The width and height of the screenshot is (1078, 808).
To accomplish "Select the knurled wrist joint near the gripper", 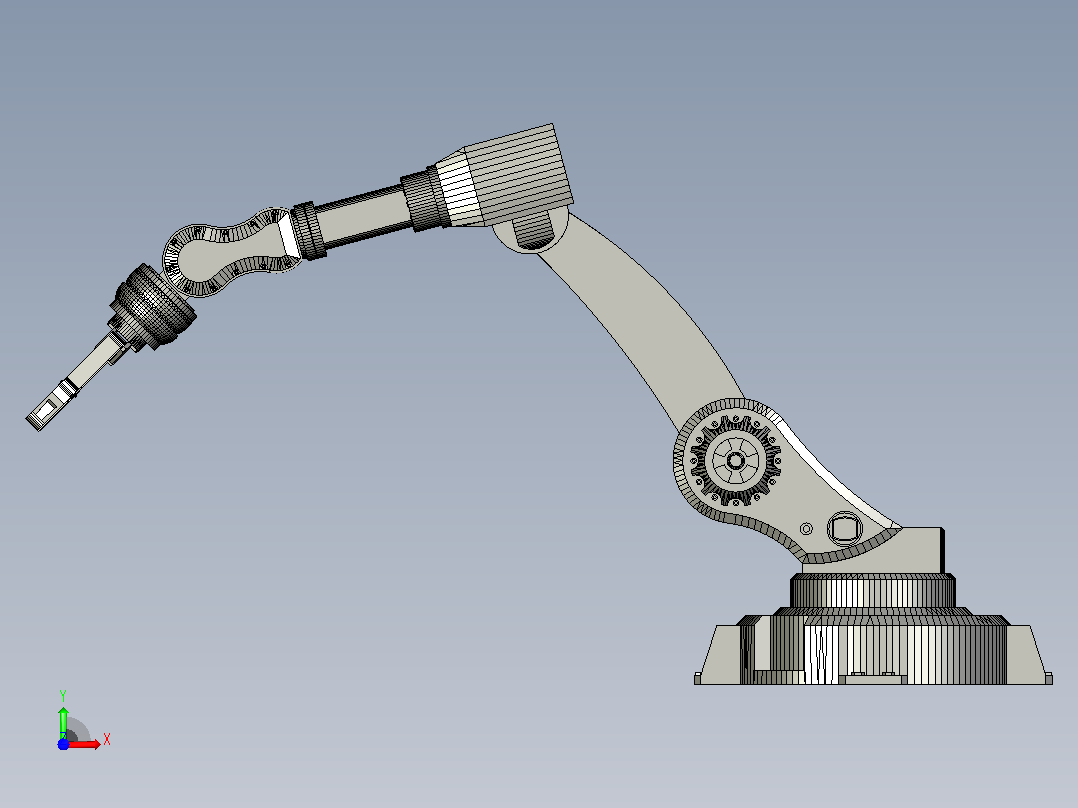I will point(155,305).
